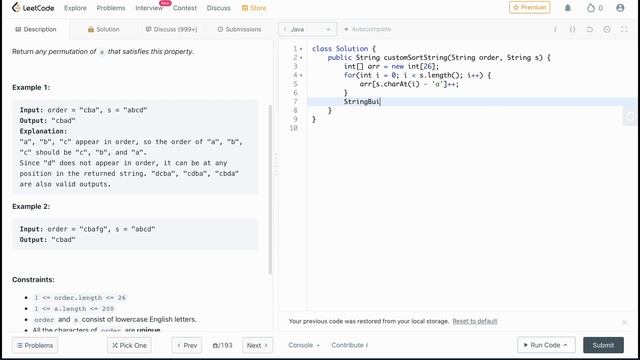Toggle fullscreen editor icon
Viewport: 640px width, 360px height.
pyautogui.click(x=624, y=29)
